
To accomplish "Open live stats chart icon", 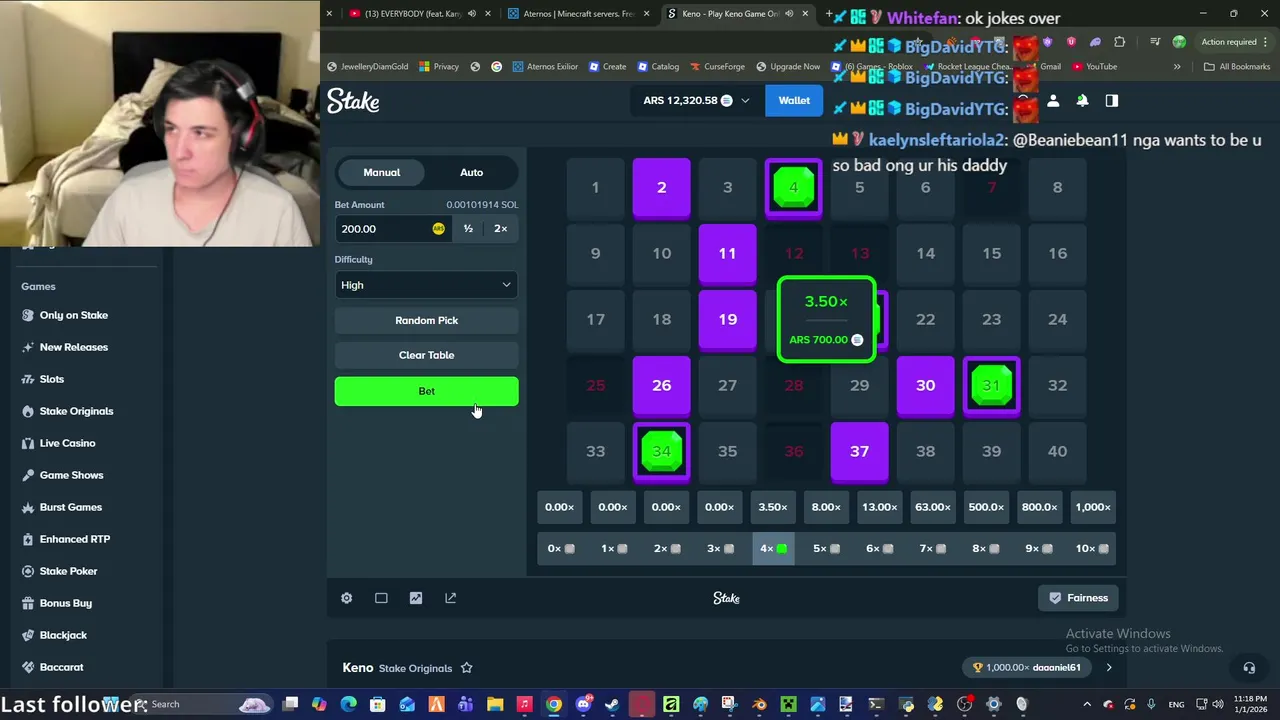I will [x=416, y=598].
